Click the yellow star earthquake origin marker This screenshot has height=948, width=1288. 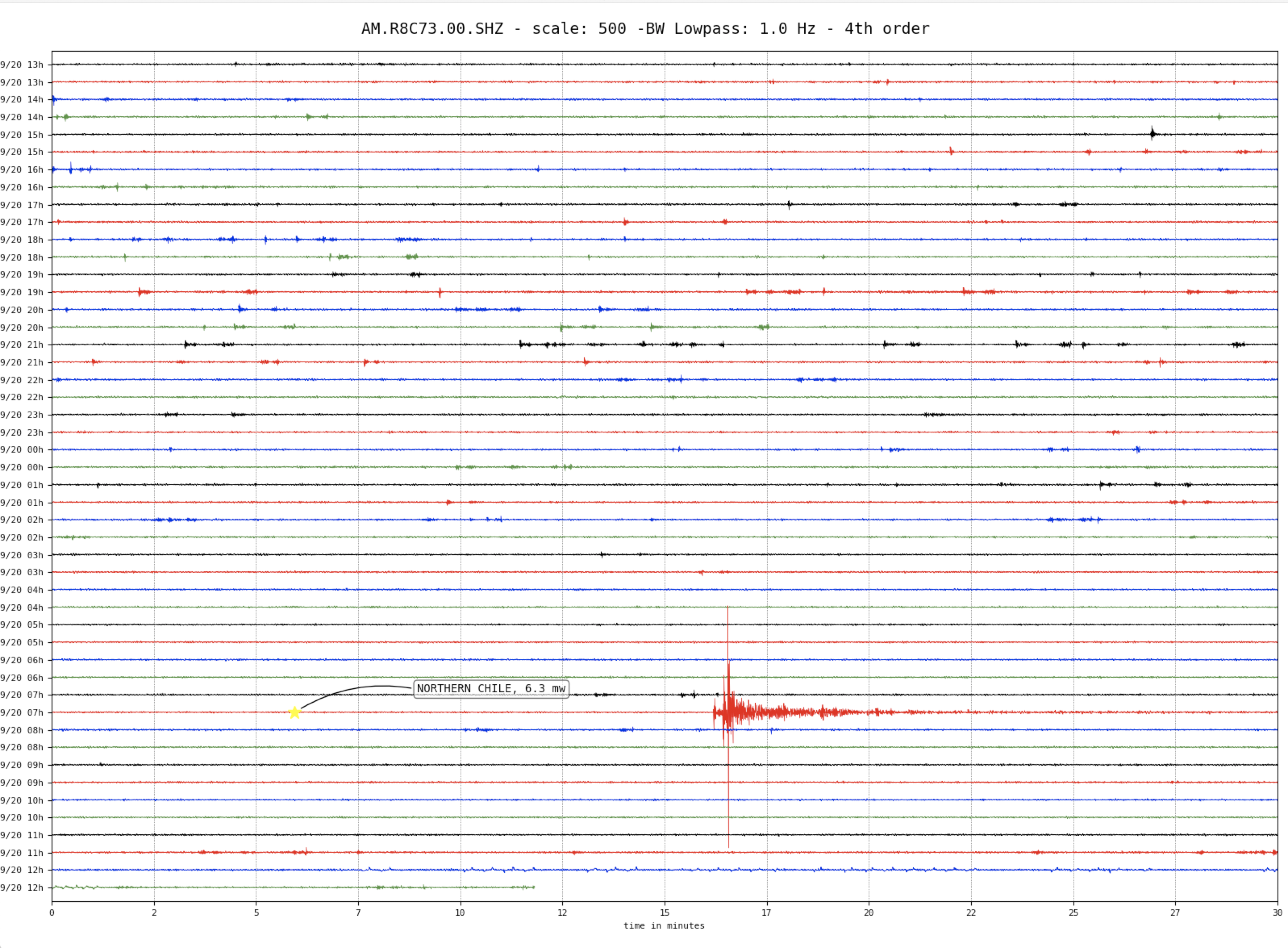pyautogui.click(x=294, y=712)
